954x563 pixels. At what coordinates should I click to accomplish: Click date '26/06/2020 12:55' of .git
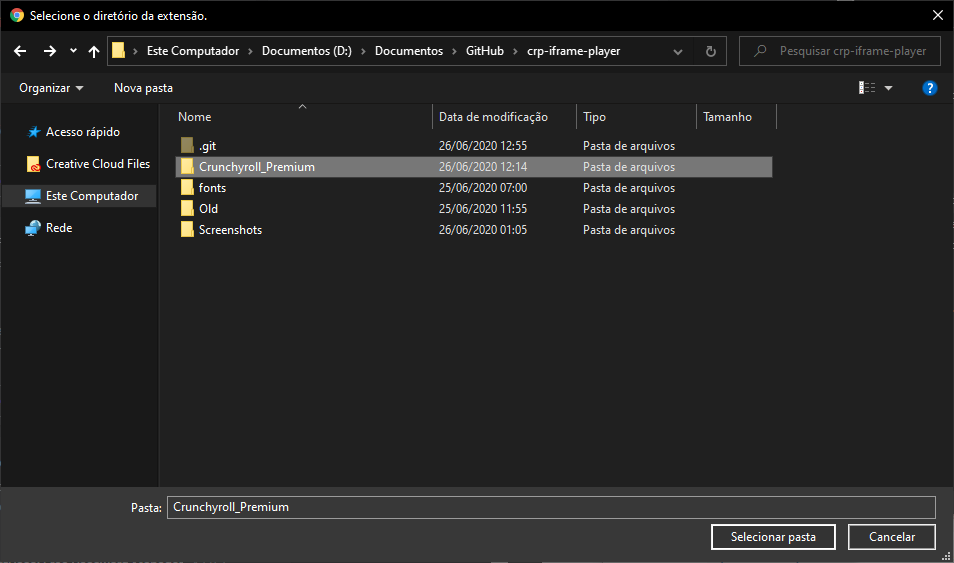[x=483, y=146]
